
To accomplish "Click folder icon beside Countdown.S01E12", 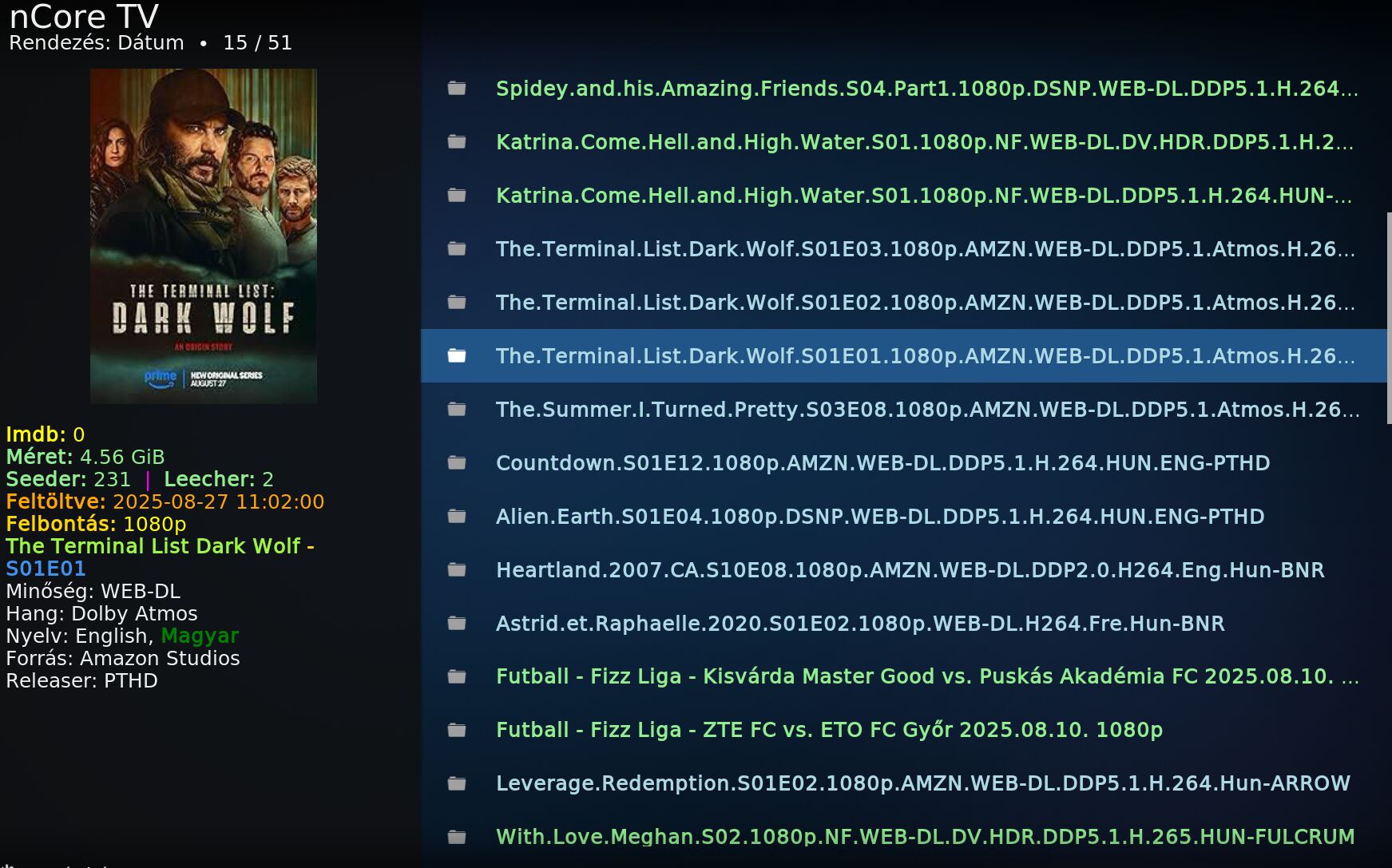I will coord(457,462).
